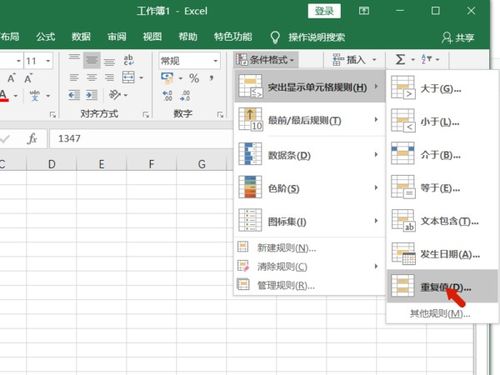Toggle wrap text icon

tap(129, 60)
